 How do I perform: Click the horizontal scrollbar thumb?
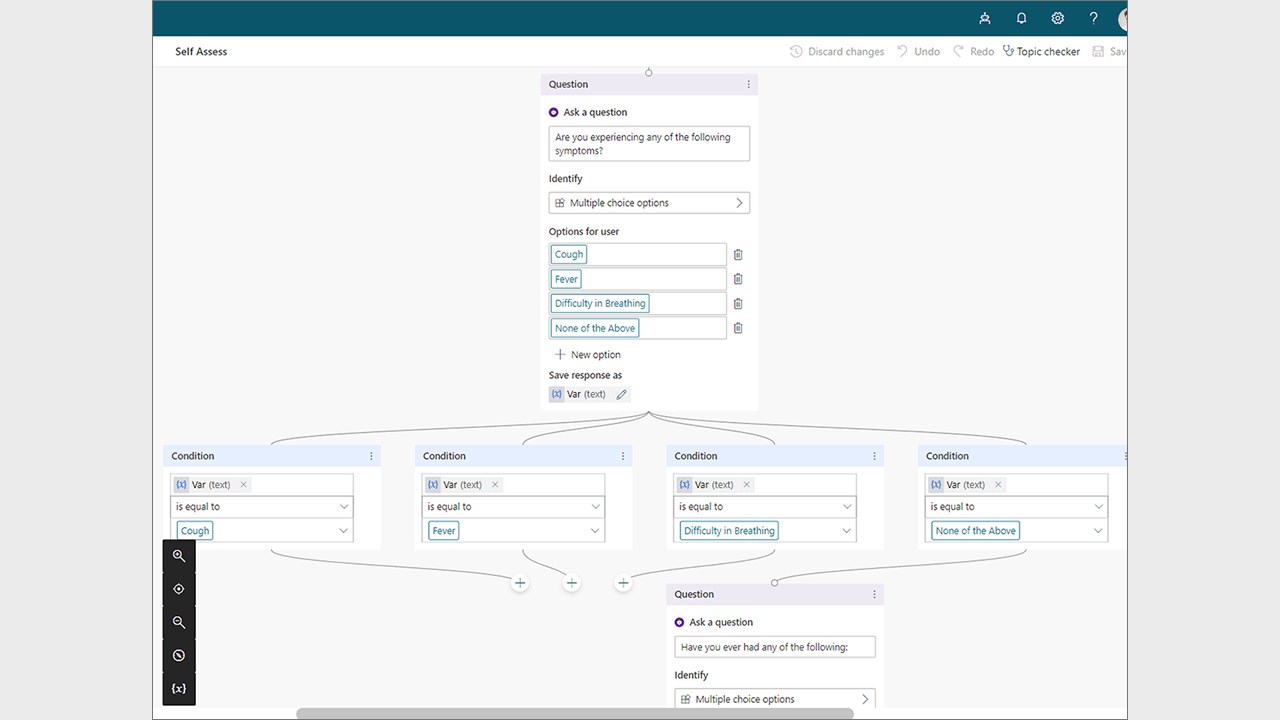pyautogui.click(x=575, y=714)
